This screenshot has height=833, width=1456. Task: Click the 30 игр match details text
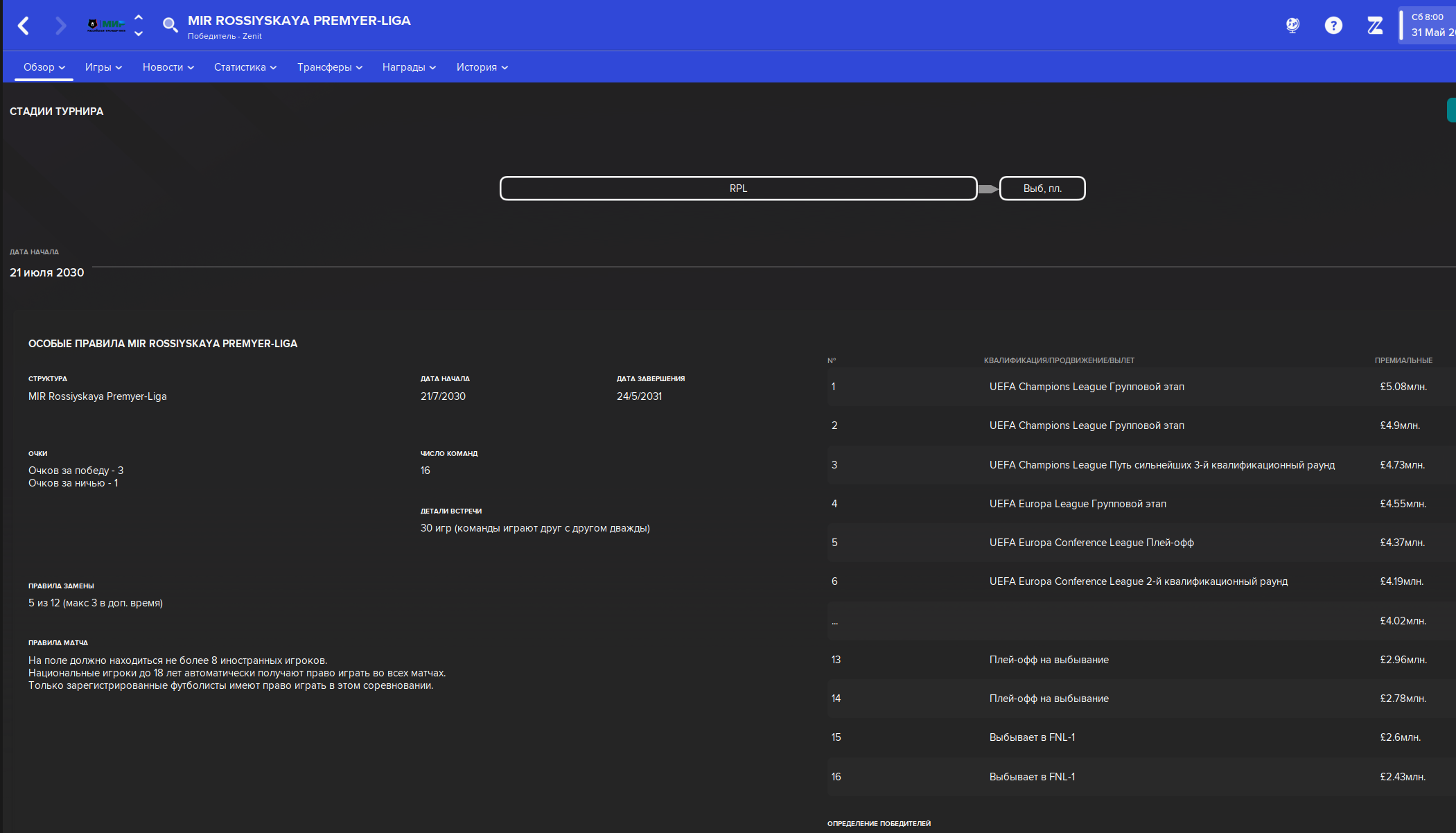pyautogui.click(x=535, y=528)
